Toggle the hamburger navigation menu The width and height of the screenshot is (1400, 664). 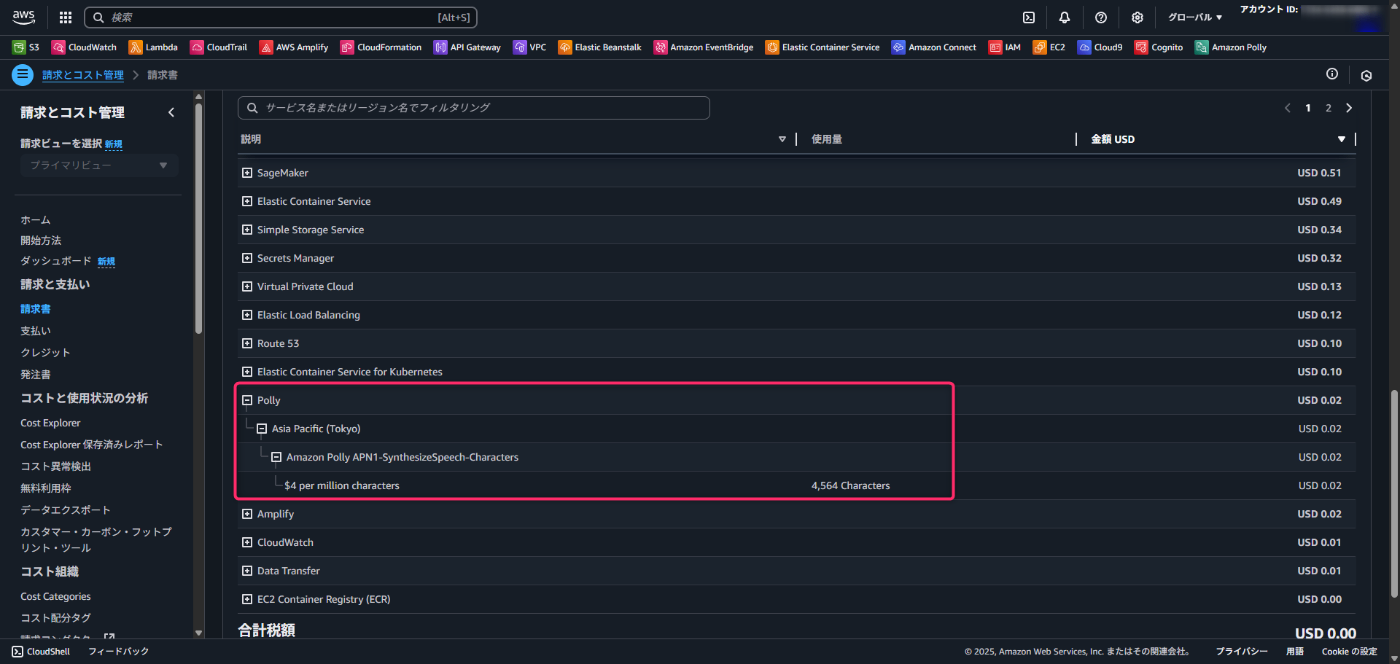click(22, 75)
